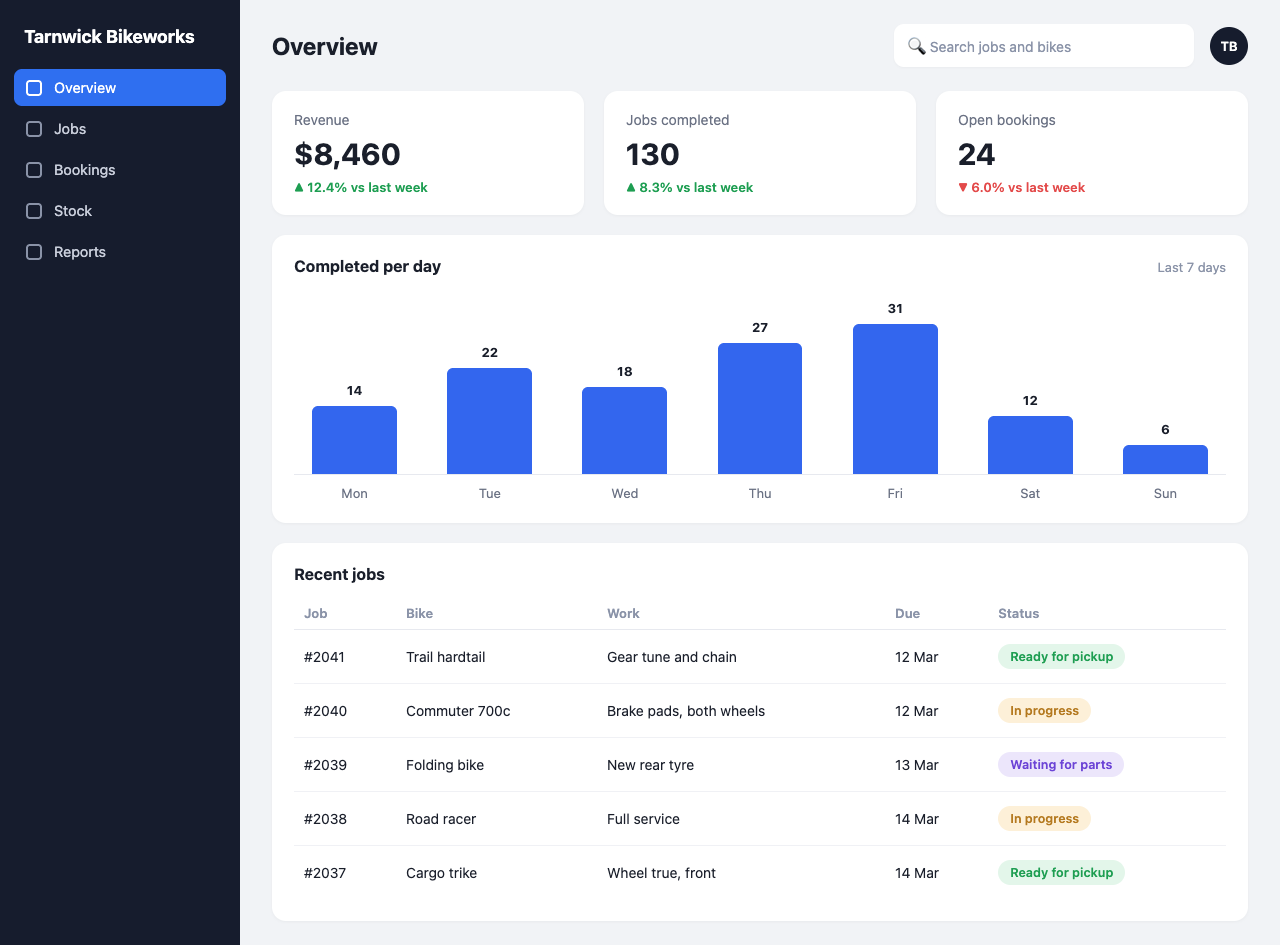Click job number #2037
The image size is (1280, 945).
click(x=325, y=873)
